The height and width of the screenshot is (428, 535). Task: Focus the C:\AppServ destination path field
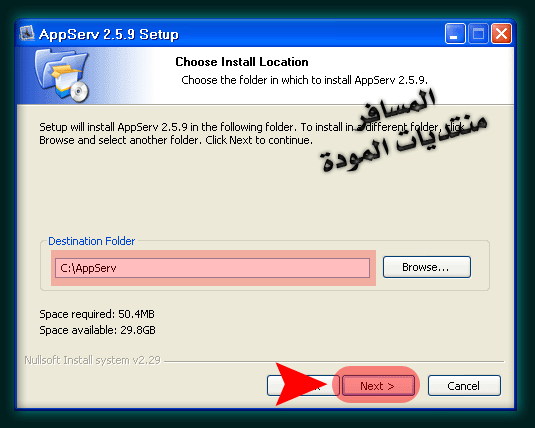[x=212, y=268]
